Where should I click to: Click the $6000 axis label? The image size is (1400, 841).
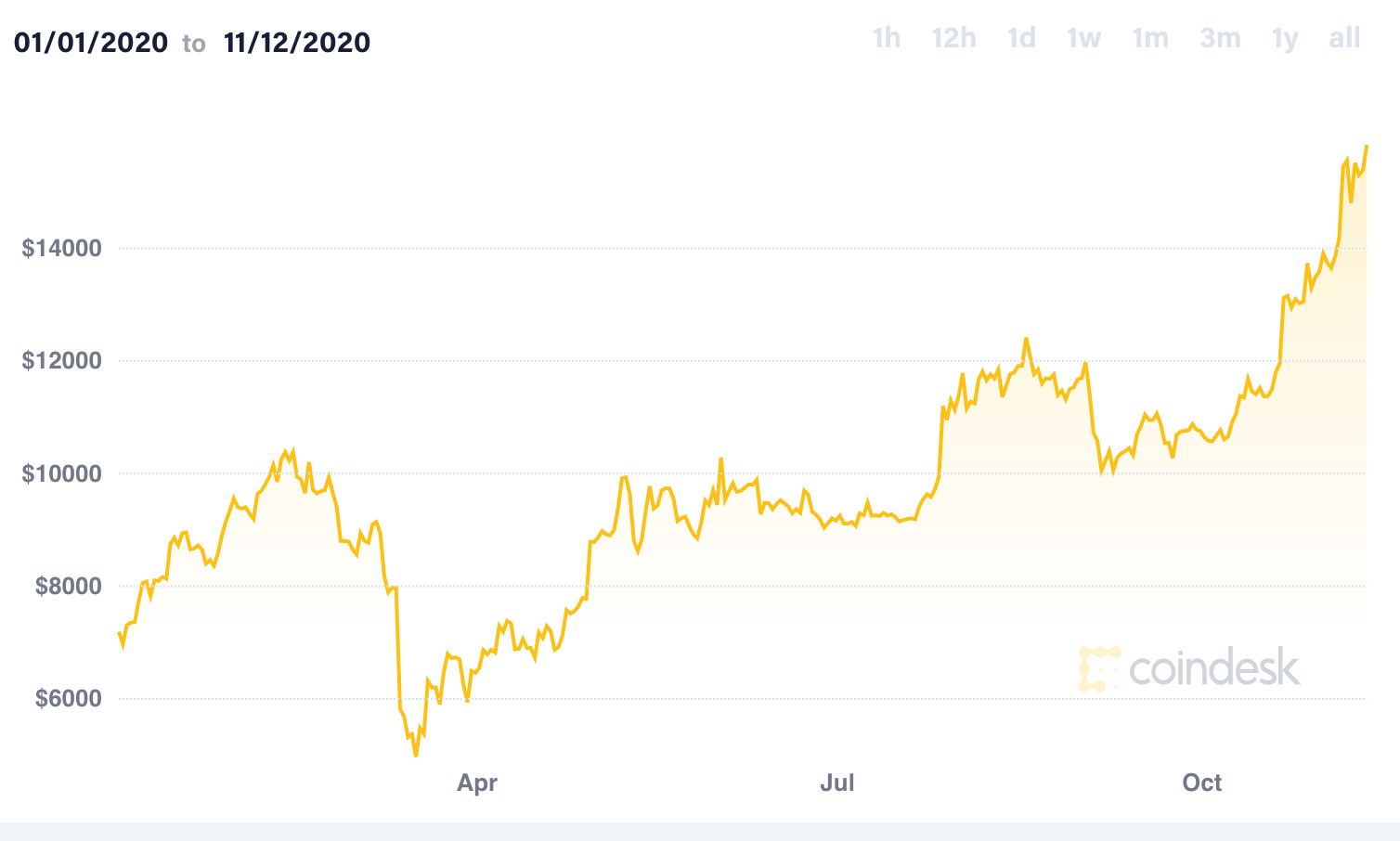pyautogui.click(x=68, y=698)
